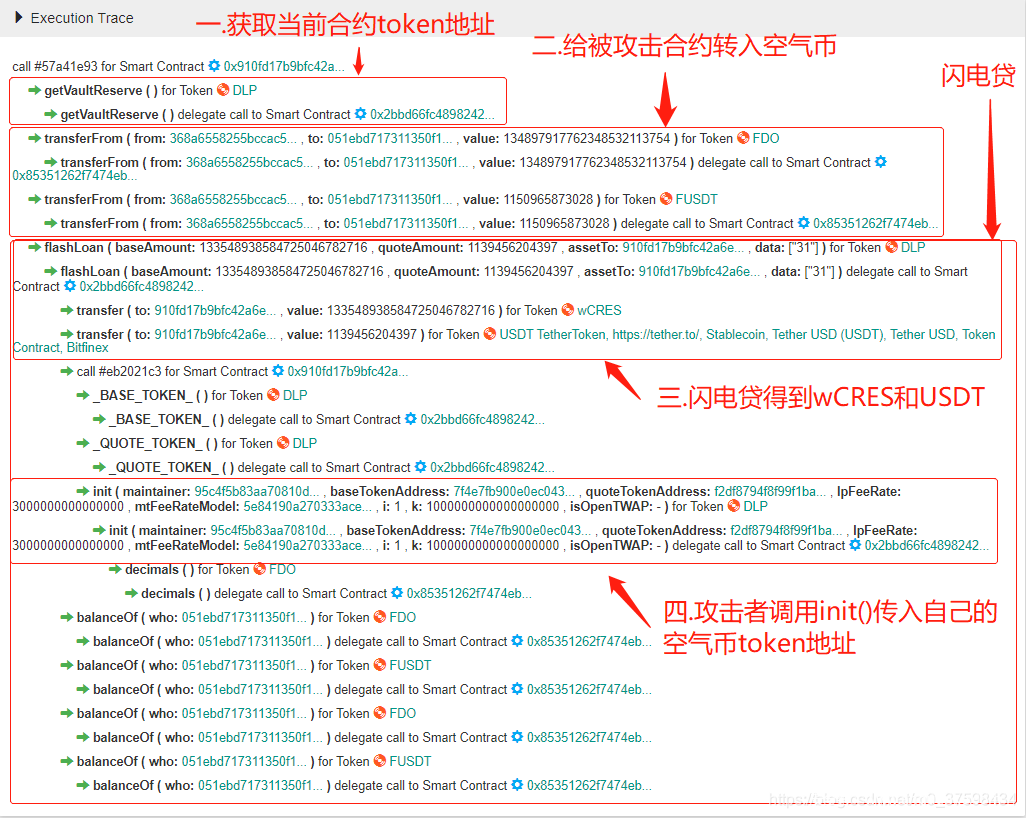Click gear icon in getVaultReserve delegate call line
Screen dimensions: 1026x818
click(x=361, y=114)
